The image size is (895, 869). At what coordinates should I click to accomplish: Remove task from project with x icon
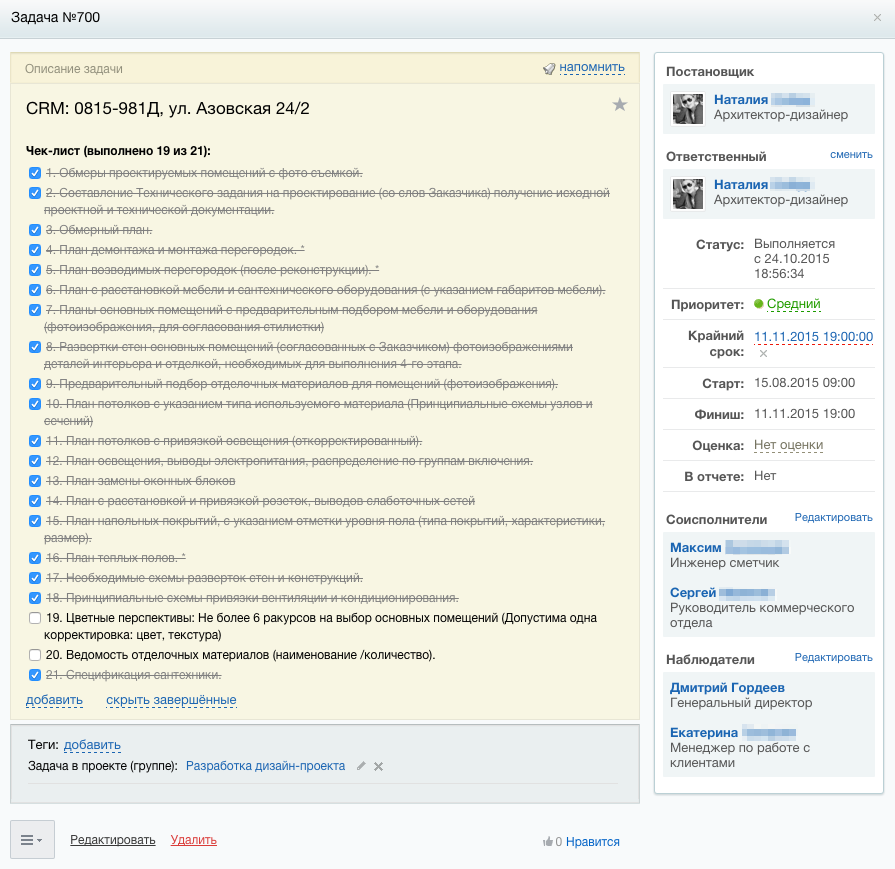click(x=378, y=766)
